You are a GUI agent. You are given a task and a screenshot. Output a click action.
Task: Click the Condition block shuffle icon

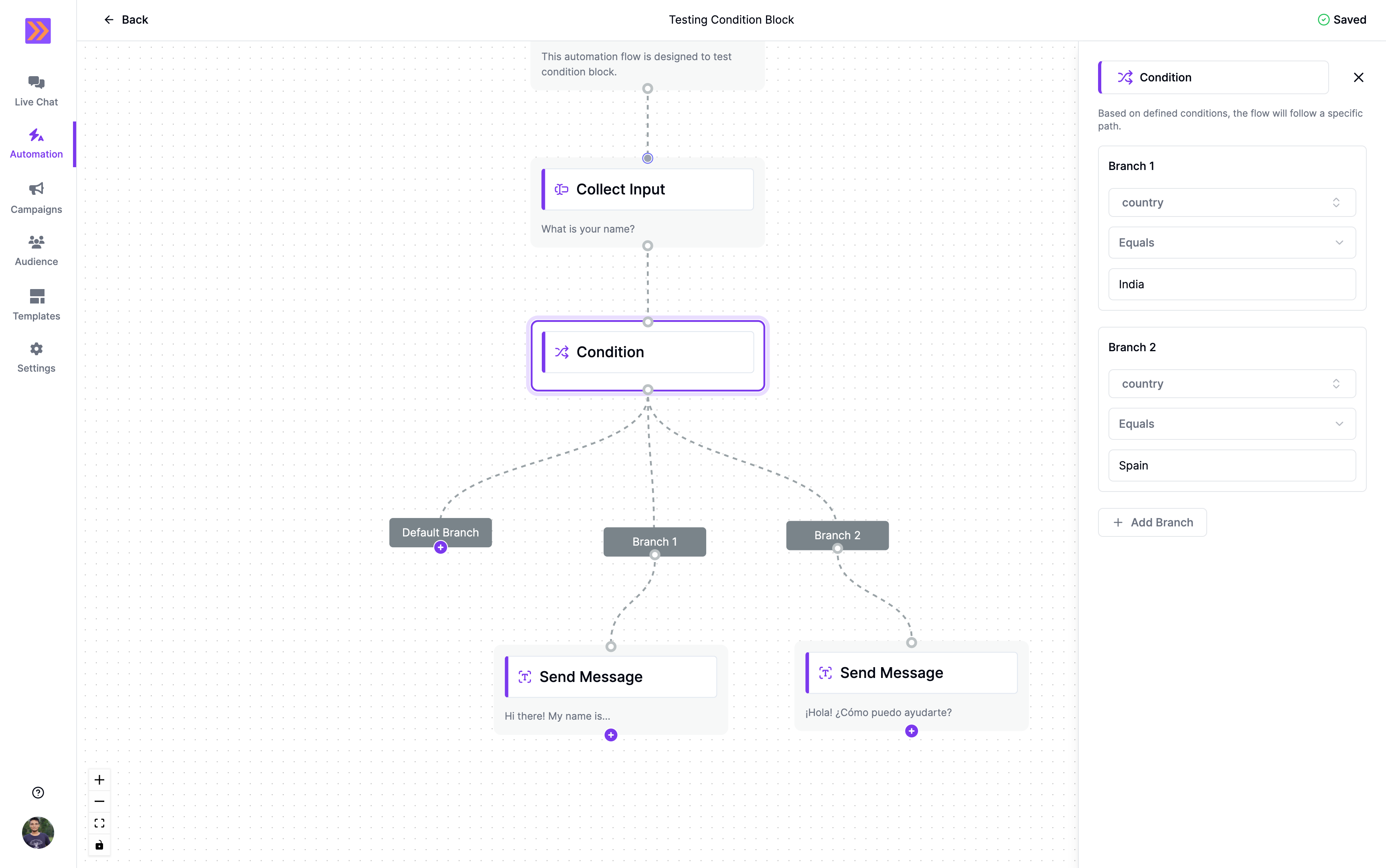561,352
